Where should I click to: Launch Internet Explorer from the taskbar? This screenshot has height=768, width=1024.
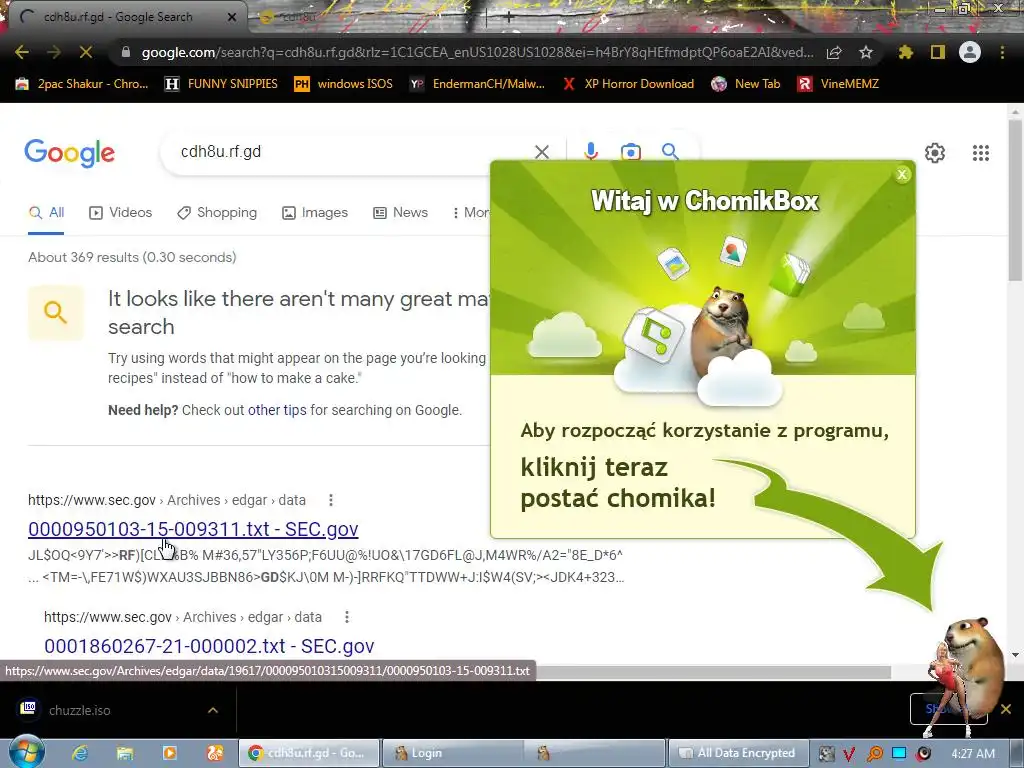80,753
